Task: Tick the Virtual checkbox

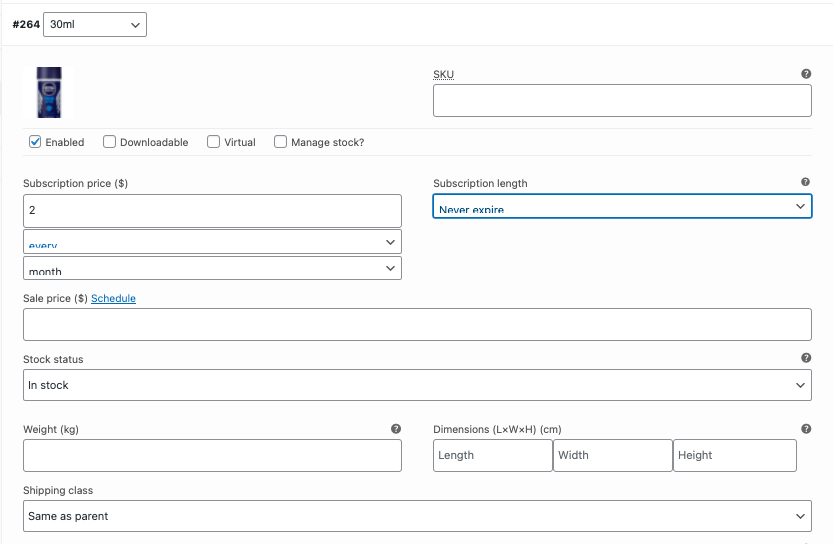Action: click(213, 142)
